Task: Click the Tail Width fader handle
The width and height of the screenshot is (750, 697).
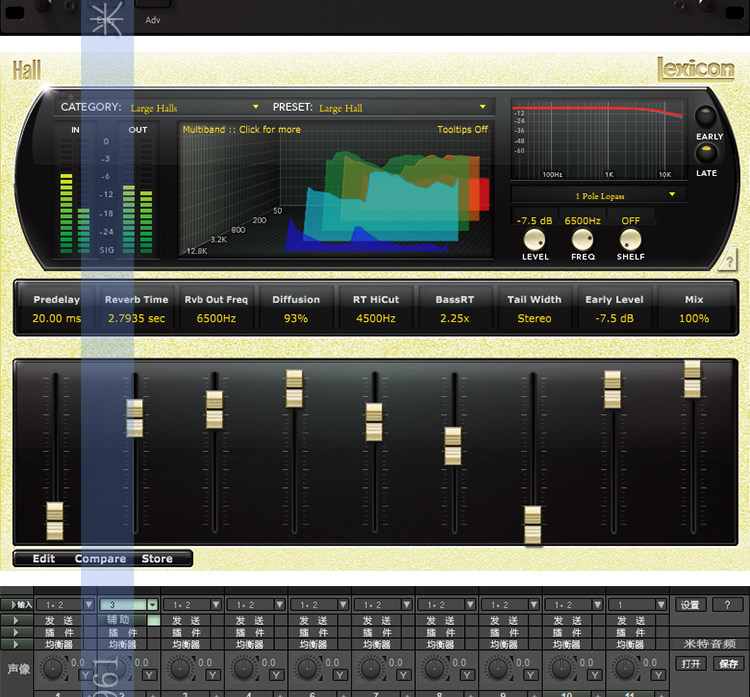Action: [x=532, y=525]
